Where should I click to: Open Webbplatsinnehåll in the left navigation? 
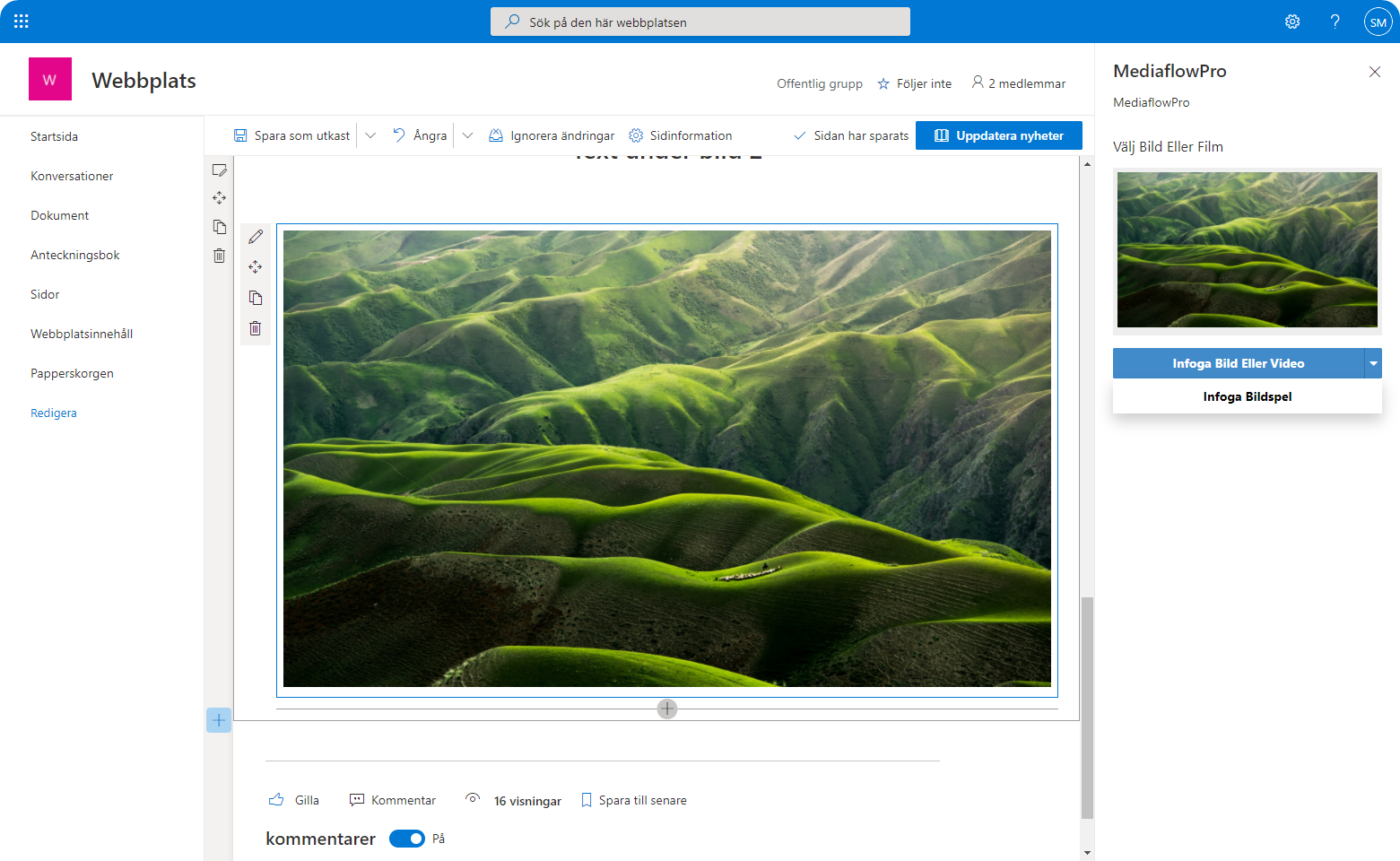[82, 334]
